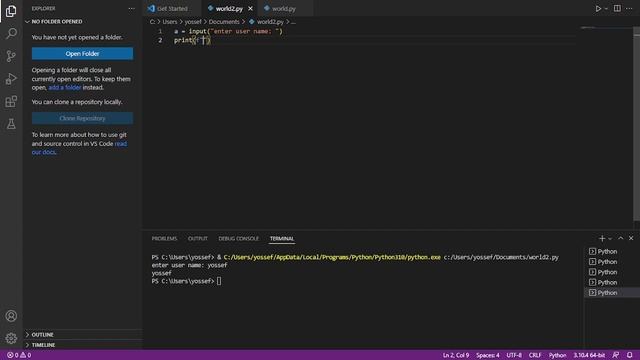Image resolution: width=640 pixels, height=360 pixels.
Task: Close the terminal panel
Action: [x=631, y=238]
